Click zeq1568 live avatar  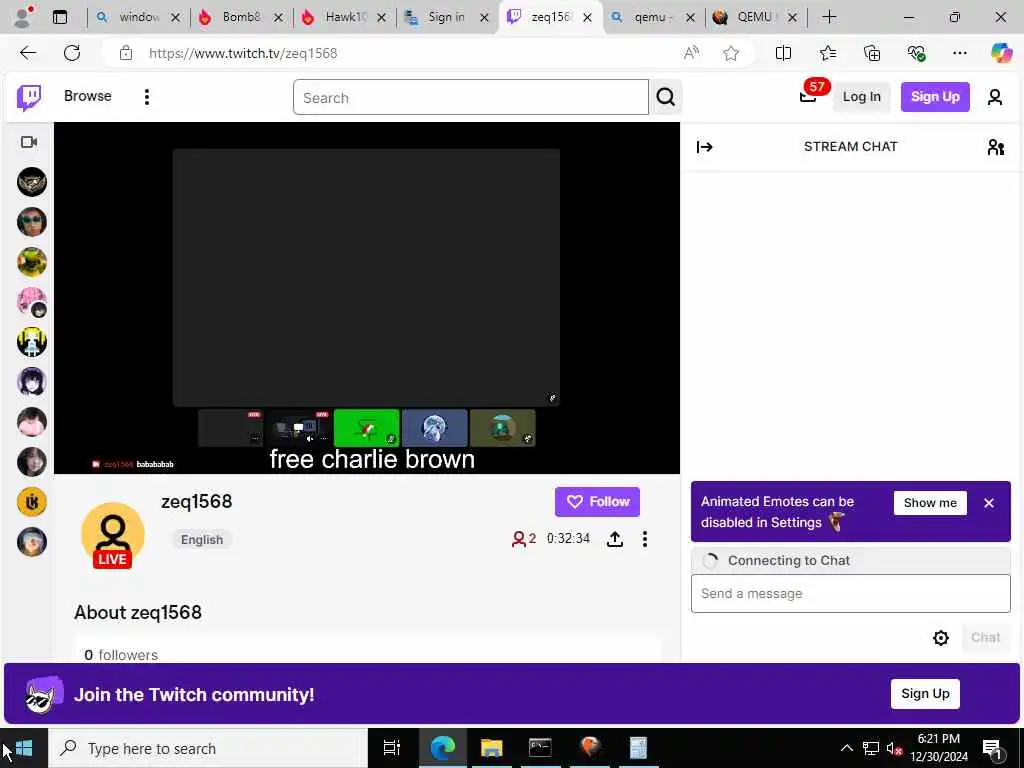(x=112, y=534)
